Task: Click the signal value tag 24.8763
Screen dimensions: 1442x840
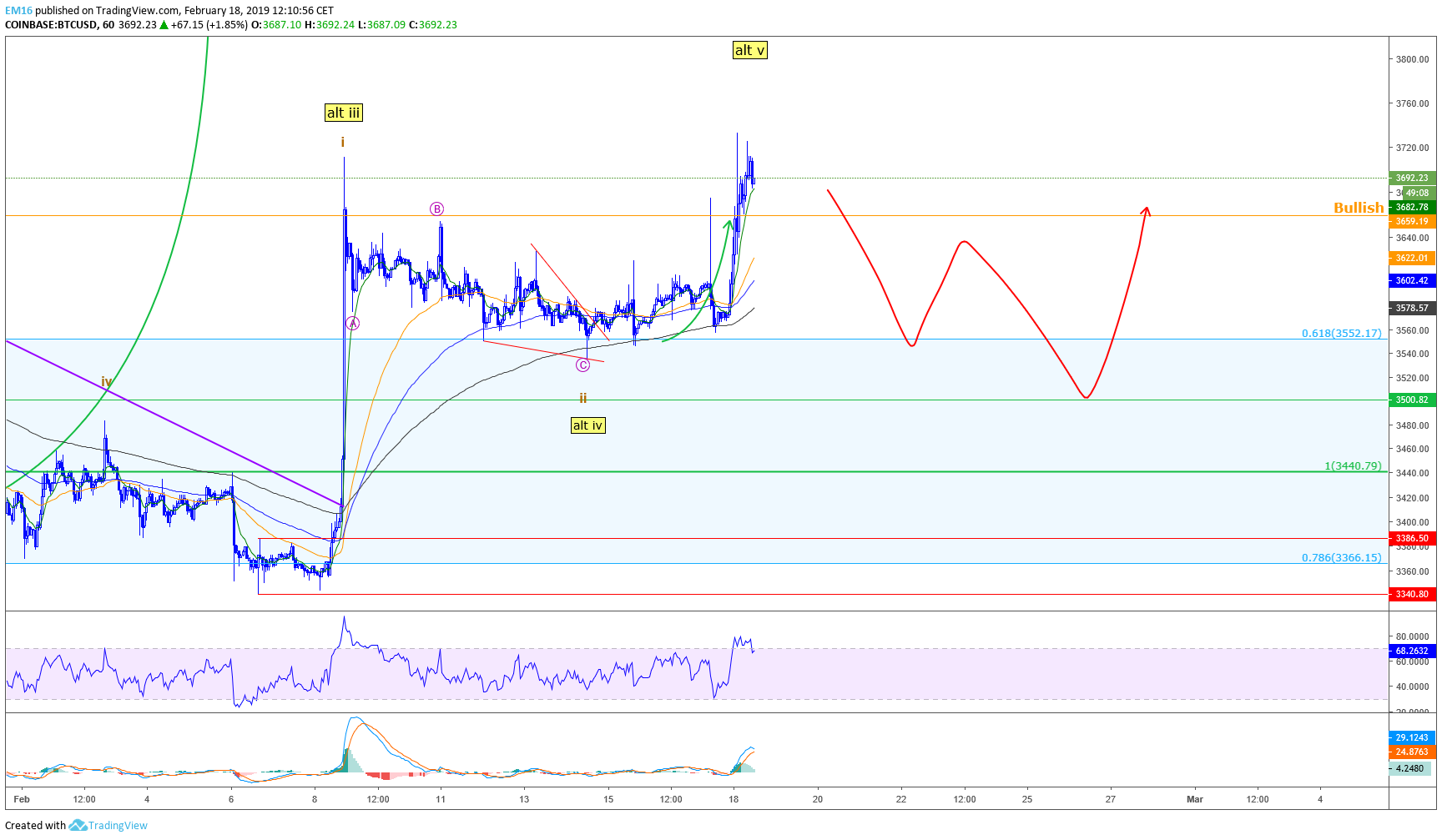Action: click(1412, 752)
